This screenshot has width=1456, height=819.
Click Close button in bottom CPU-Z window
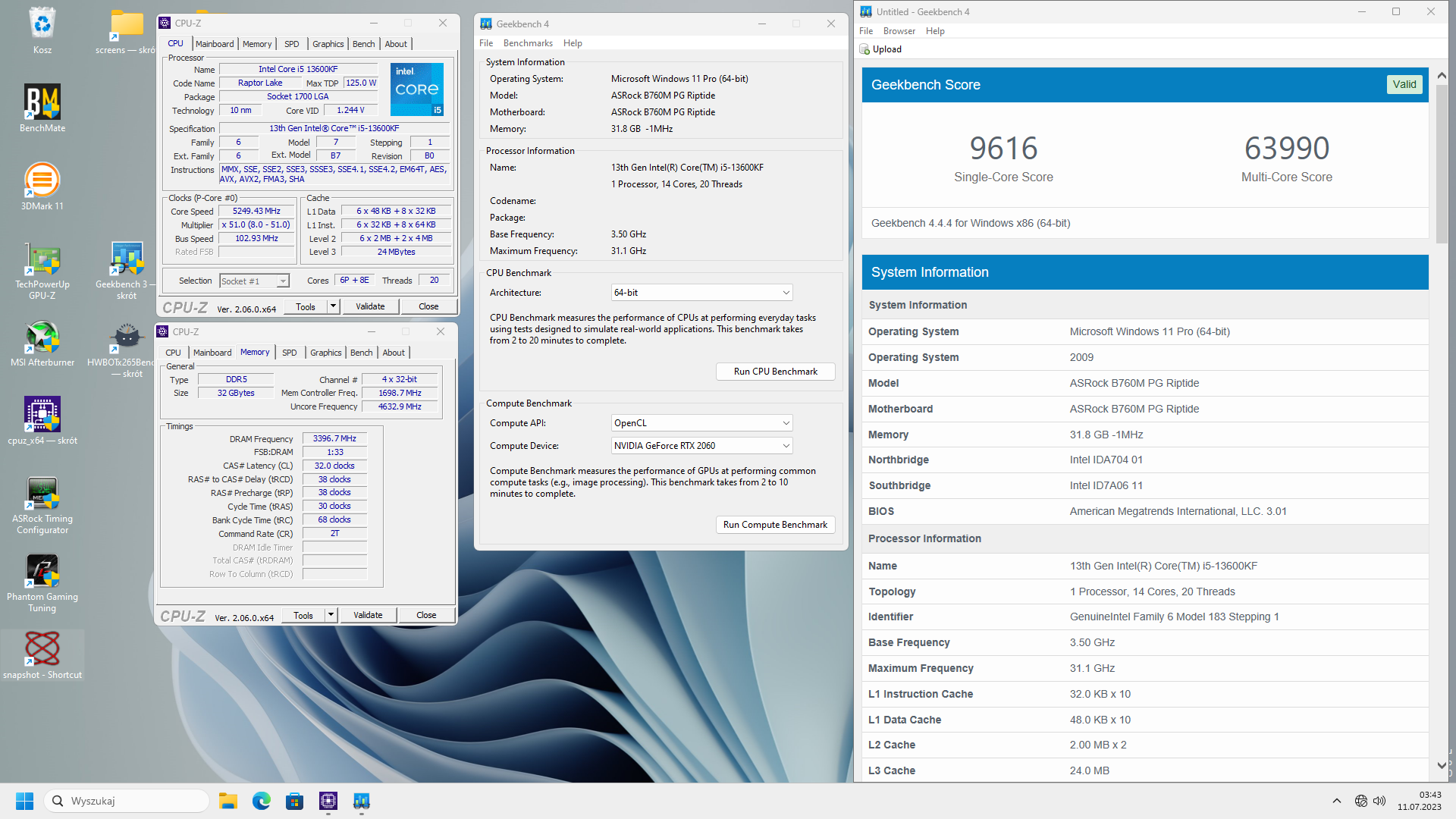pos(426,615)
